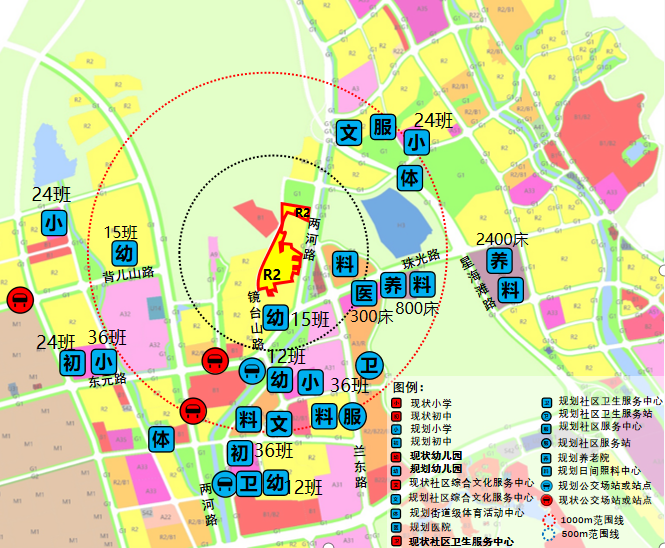The width and height of the screenshot is (665, 548).
Task: Select the 医 hospital icon labeled 300床
Action: (x=365, y=294)
